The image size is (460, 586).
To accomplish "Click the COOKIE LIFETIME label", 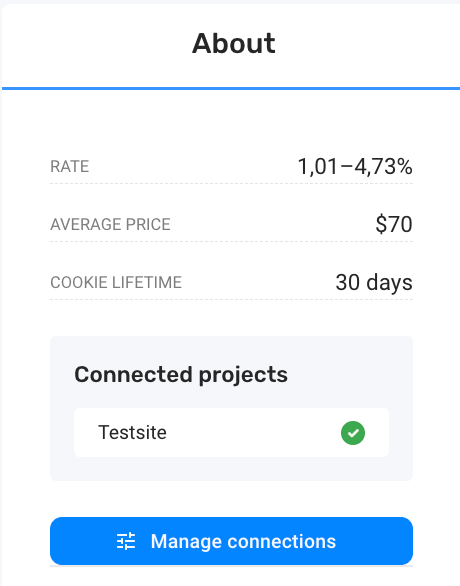I will pyautogui.click(x=116, y=282).
